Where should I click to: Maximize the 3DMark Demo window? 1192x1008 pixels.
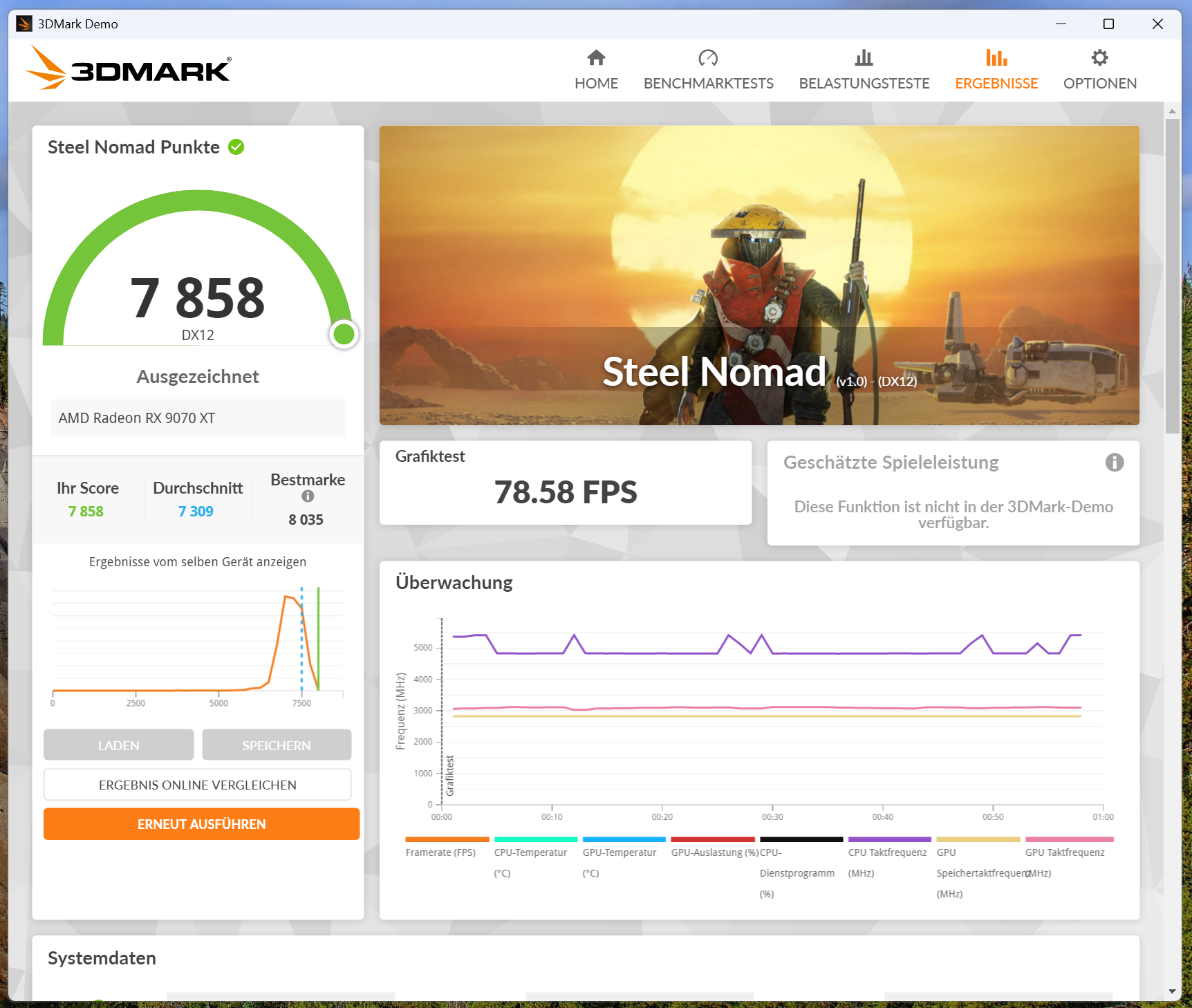[1108, 24]
